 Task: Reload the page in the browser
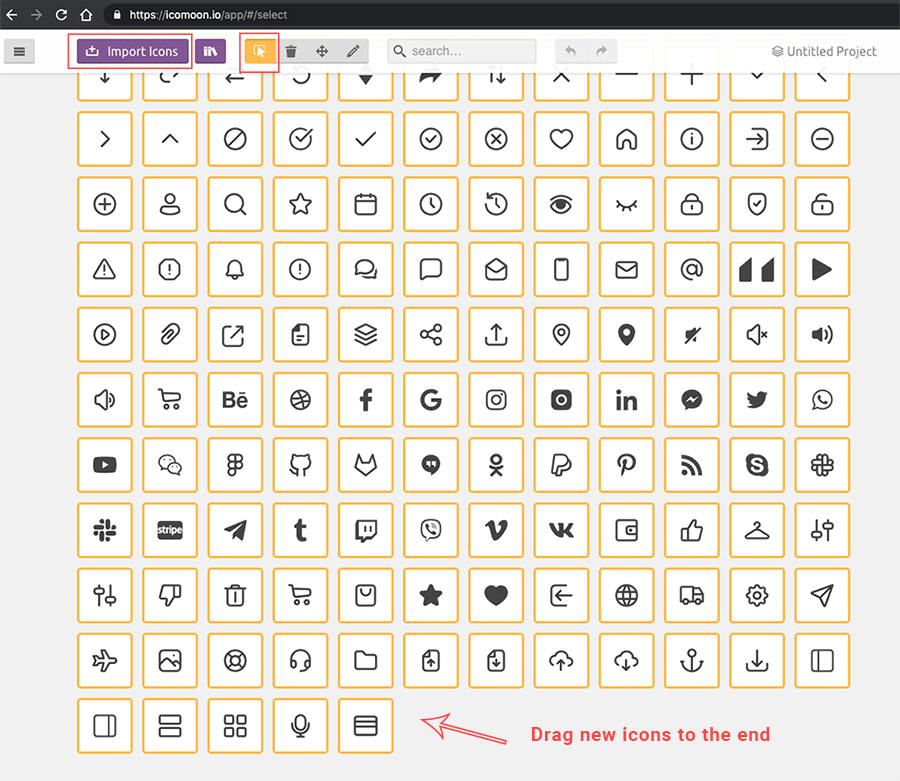[x=62, y=15]
